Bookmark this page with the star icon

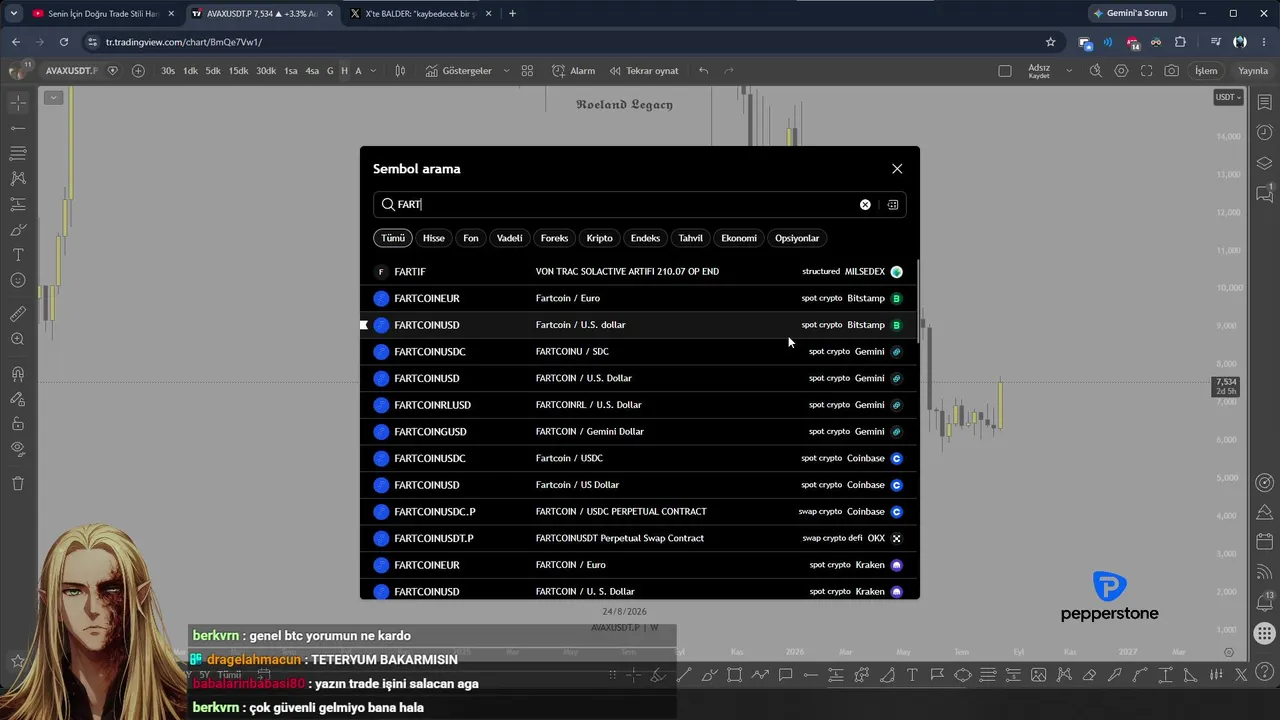tap(1050, 42)
